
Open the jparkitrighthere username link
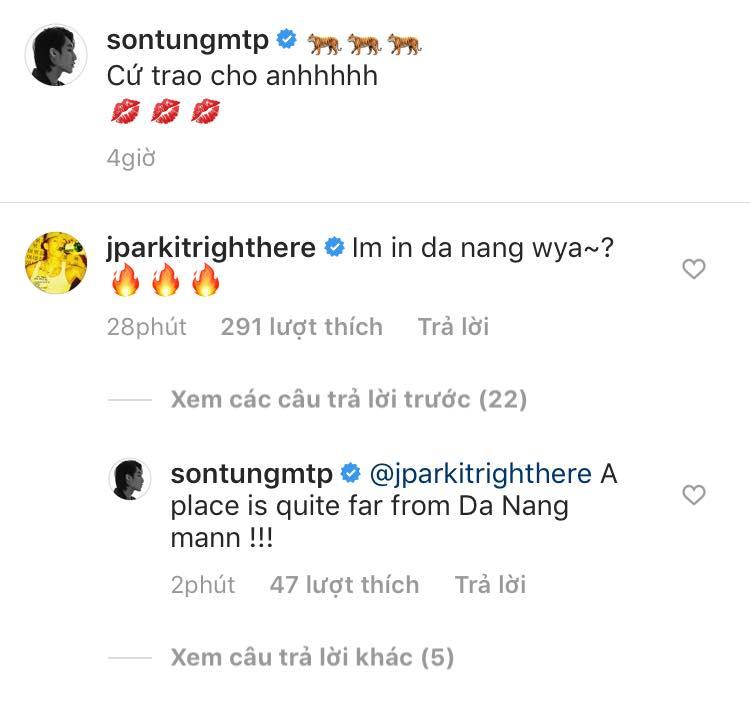211,248
